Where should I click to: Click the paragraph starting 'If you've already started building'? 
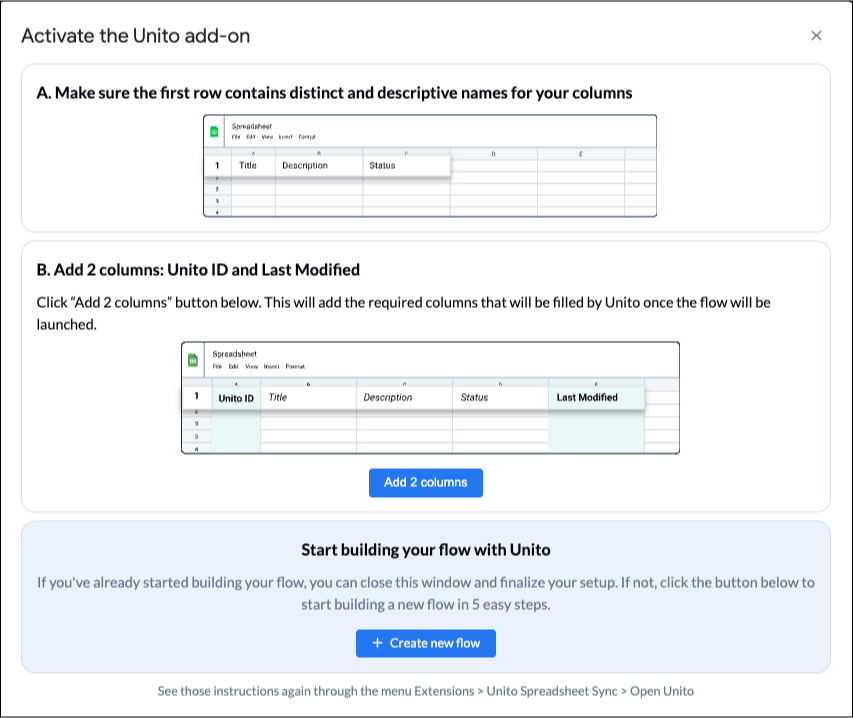pos(425,593)
